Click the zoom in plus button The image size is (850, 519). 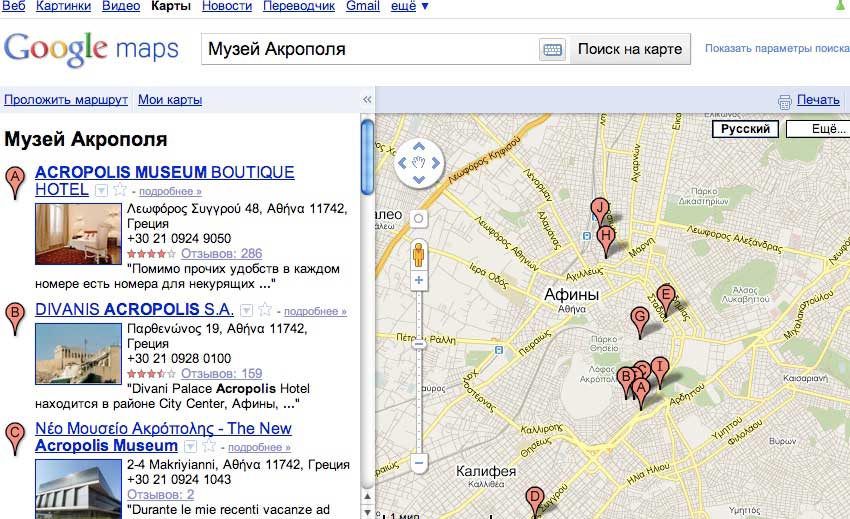click(x=419, y=282)
